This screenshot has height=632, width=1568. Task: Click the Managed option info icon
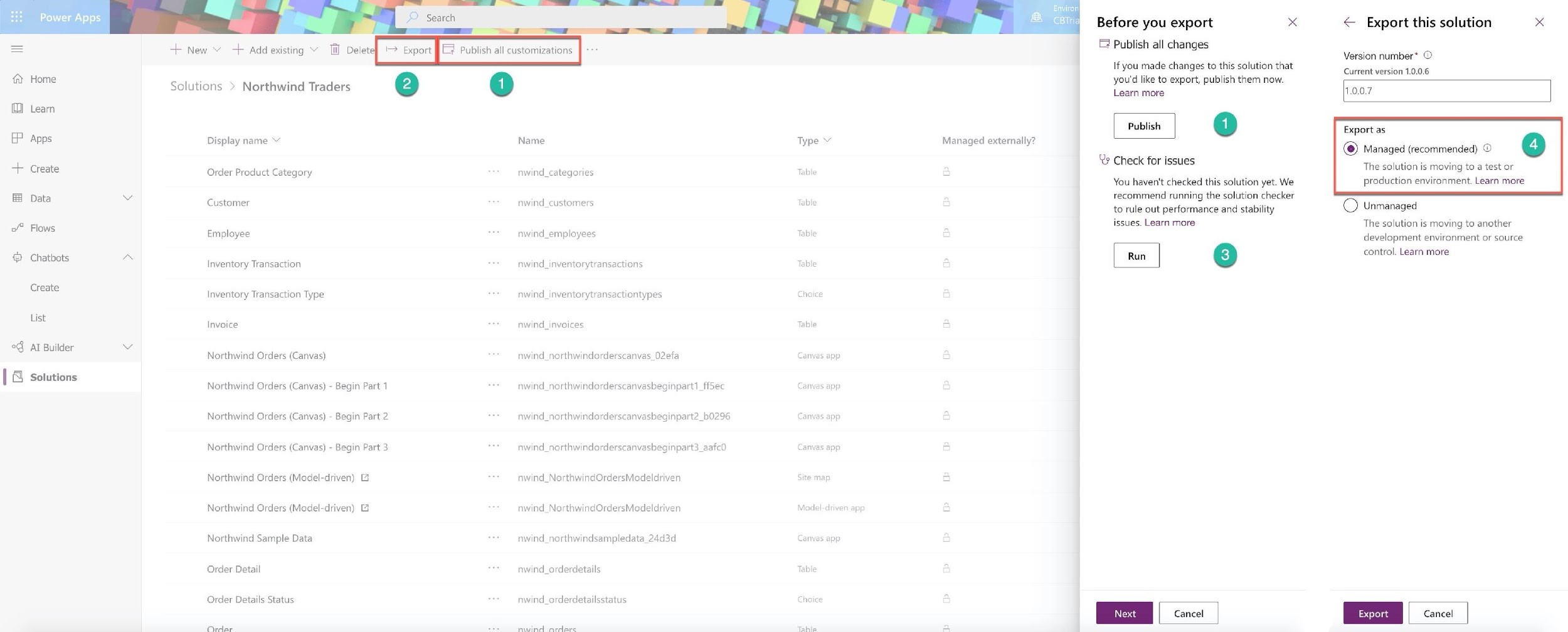1487,148
